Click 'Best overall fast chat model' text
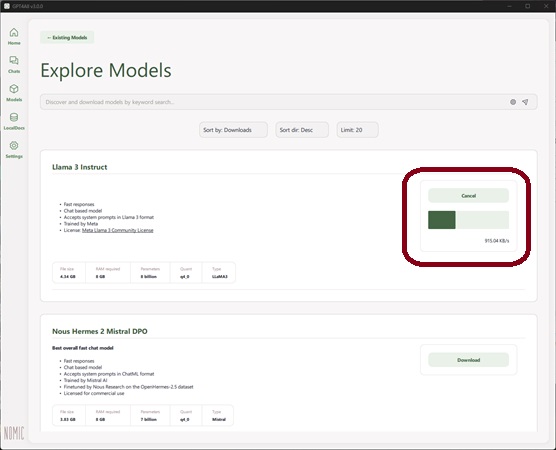Image resolution: width=556 pixels, height=450 pixels. click(83, 348)
